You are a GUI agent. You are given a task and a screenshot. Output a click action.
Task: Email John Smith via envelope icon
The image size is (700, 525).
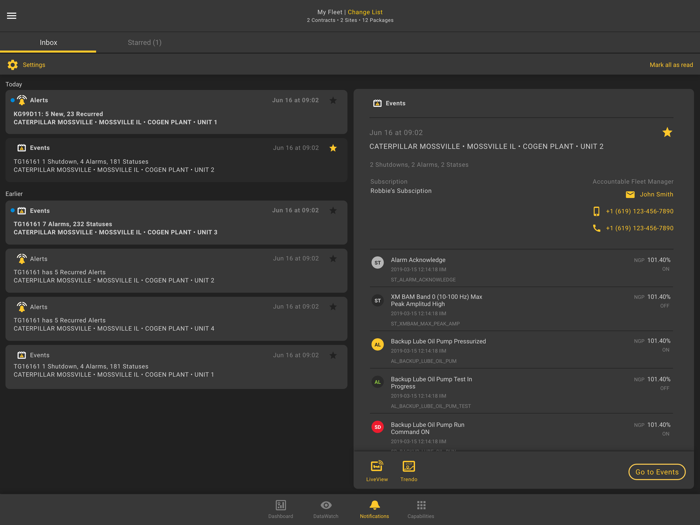[630, 194]
